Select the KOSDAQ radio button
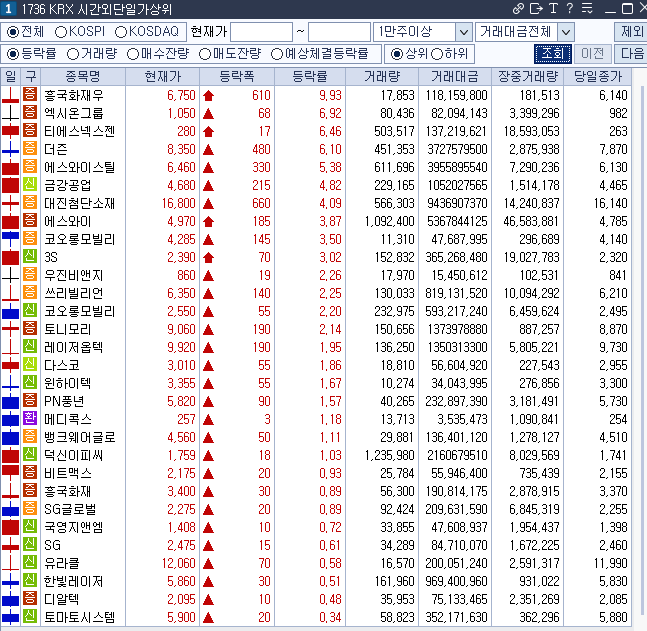The height and width of the screenshot is (631, 647). tap(121, 32)
